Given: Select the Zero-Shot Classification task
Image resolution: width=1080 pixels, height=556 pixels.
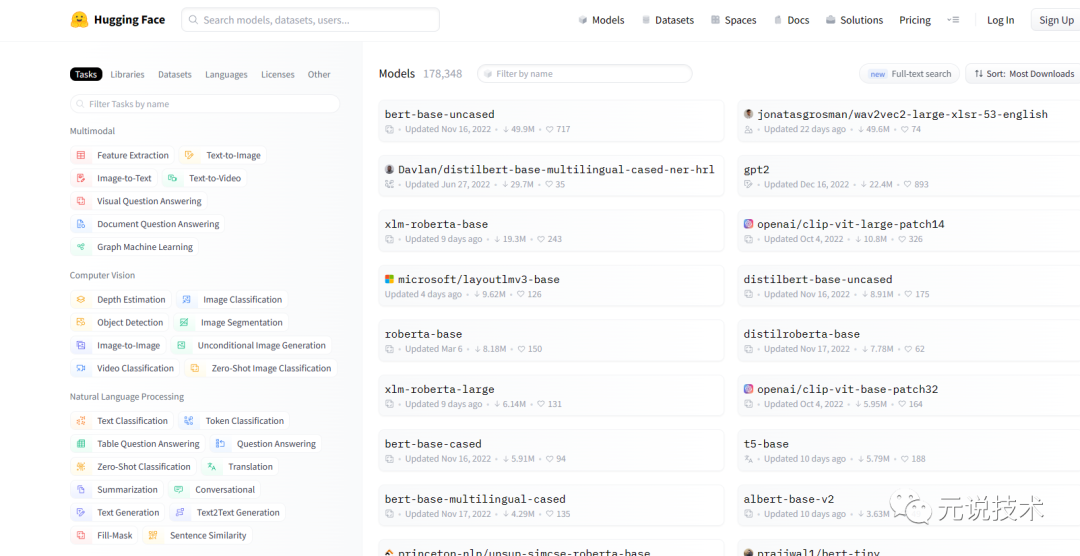Looking at the screenshot, I should point(133,467).
